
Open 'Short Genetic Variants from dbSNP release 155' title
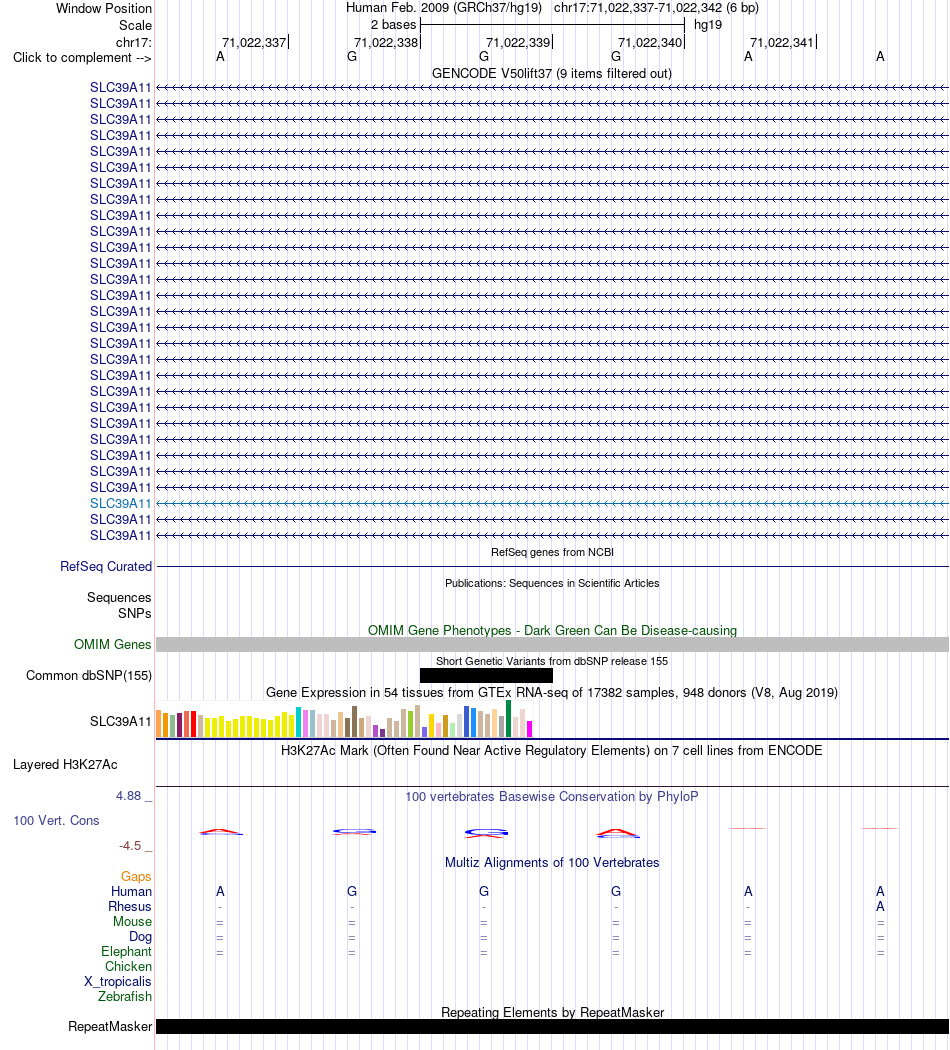click(x=552, y=661)
